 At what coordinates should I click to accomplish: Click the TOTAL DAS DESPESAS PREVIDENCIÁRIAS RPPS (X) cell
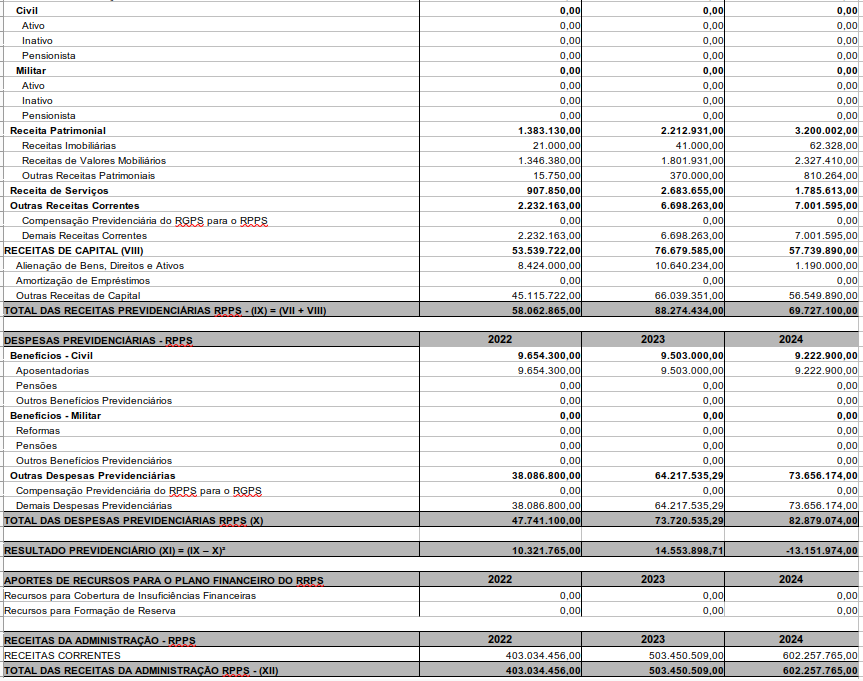tap(134, 521)
